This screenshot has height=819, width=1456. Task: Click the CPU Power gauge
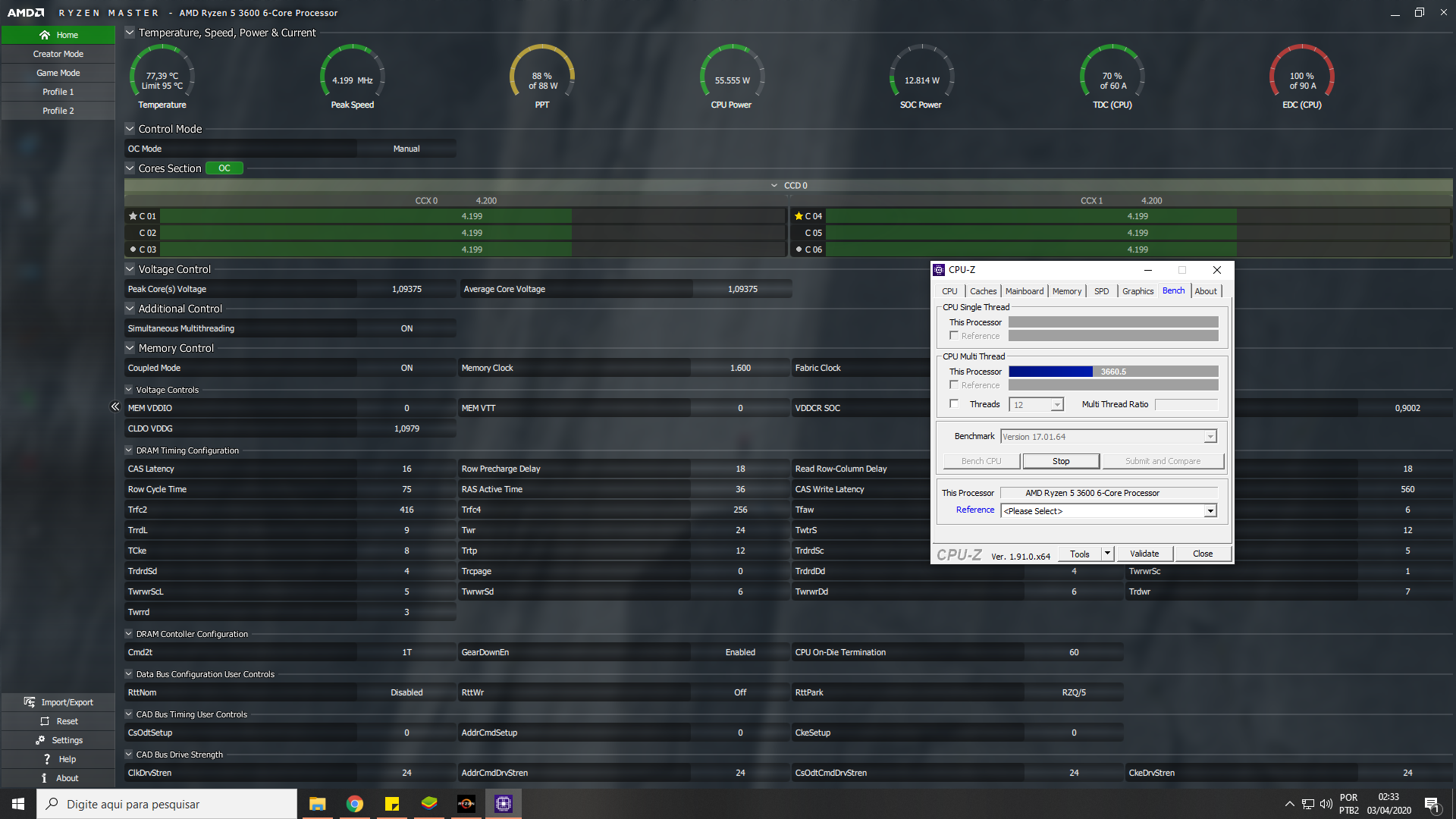tap(732, 76)
